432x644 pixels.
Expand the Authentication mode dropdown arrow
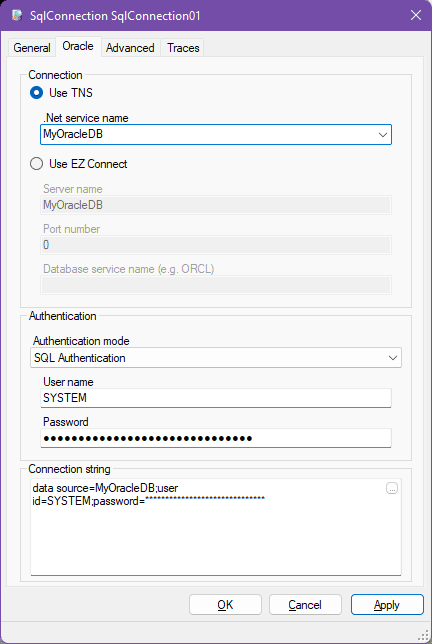point(393,358)
